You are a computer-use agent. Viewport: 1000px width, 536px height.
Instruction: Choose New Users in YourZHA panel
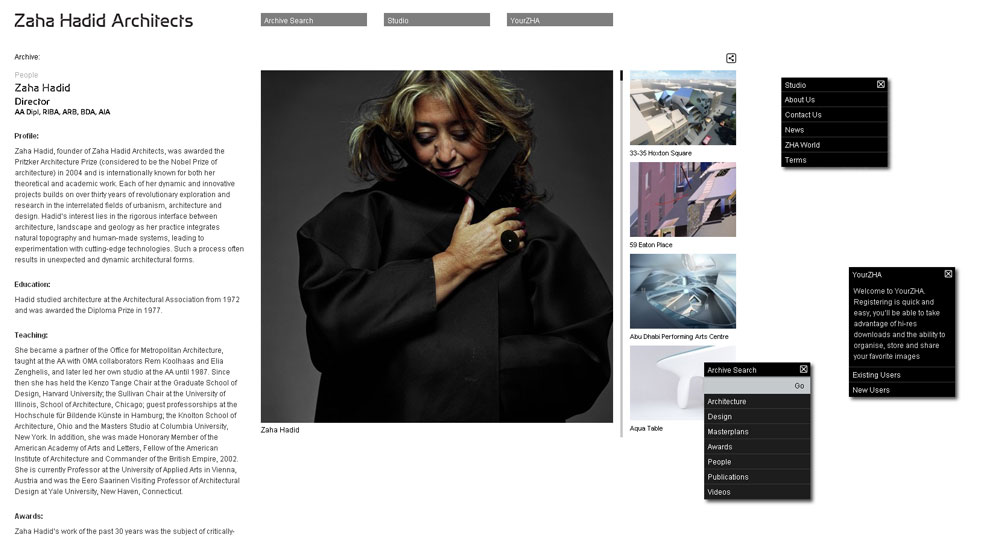pyautogui.click(x=902, y=390)
